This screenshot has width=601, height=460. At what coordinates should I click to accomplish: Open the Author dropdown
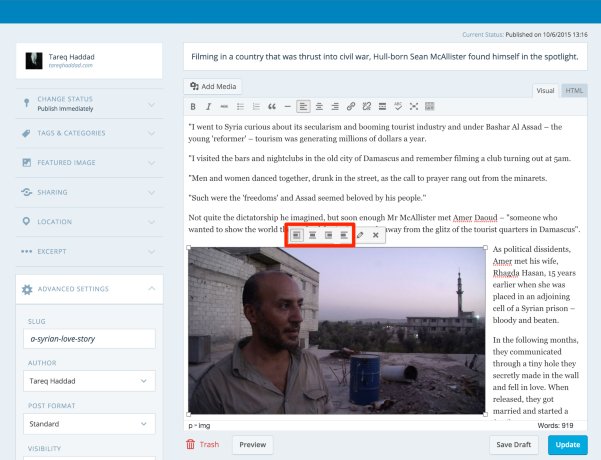(x=89, y=381)
